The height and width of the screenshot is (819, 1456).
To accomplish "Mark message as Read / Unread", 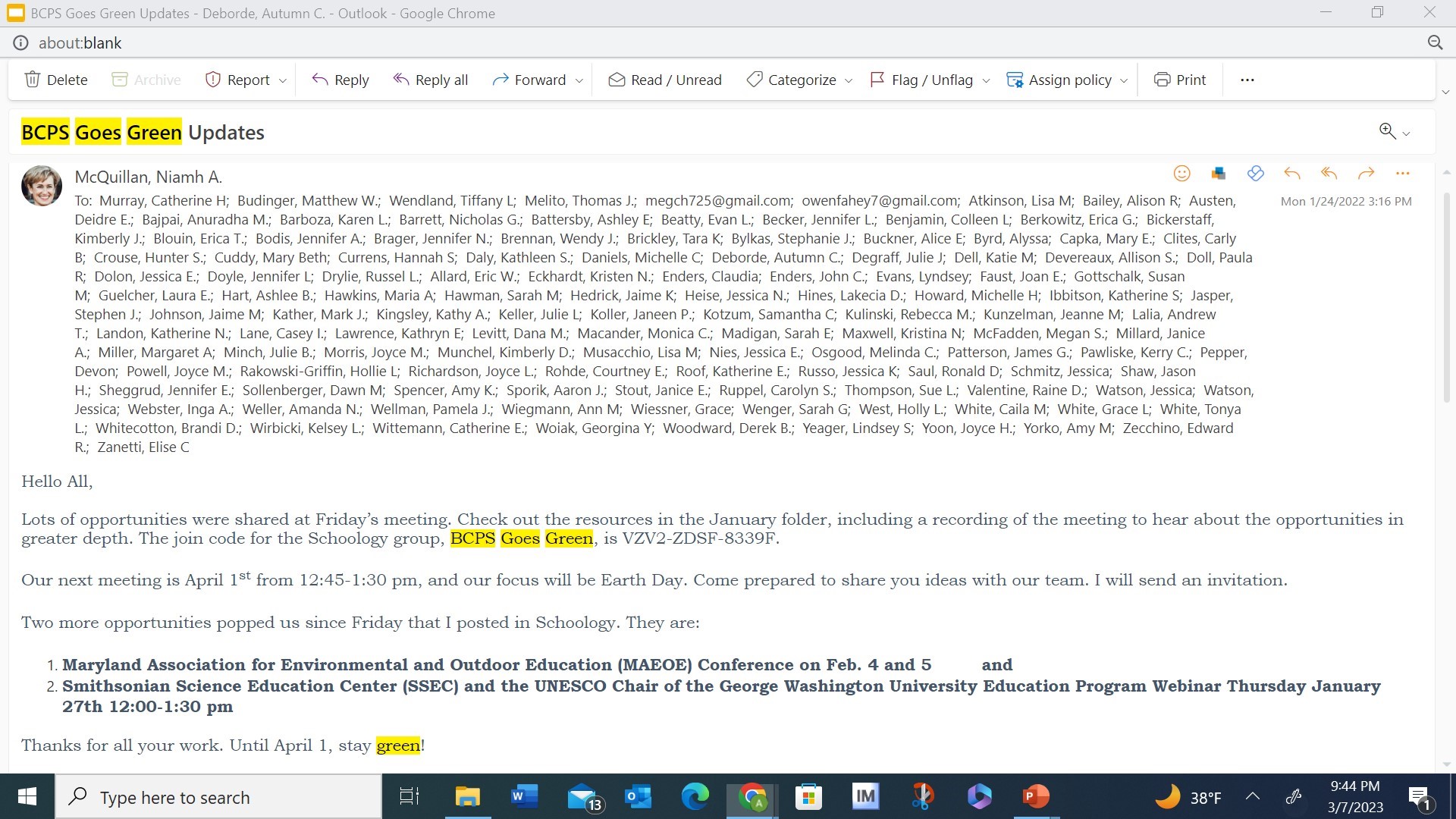I will [665, 80].
